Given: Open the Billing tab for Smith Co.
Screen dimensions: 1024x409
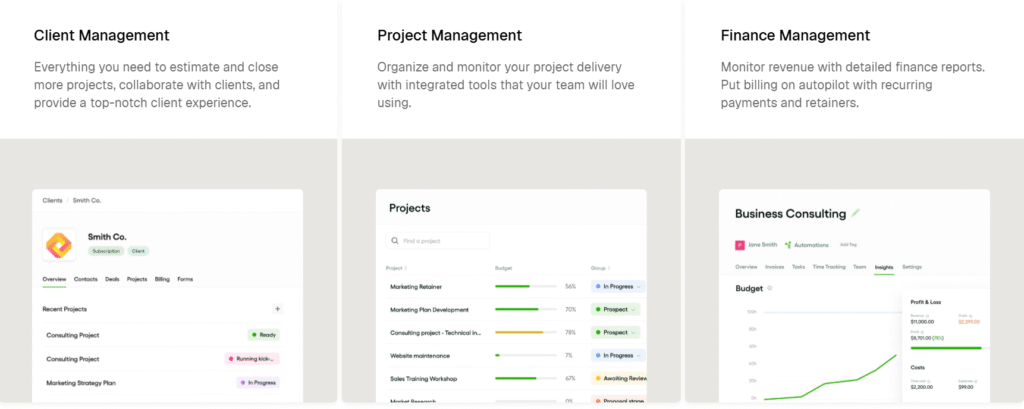Looking at the screenshot, I should [x=162, y=279].
